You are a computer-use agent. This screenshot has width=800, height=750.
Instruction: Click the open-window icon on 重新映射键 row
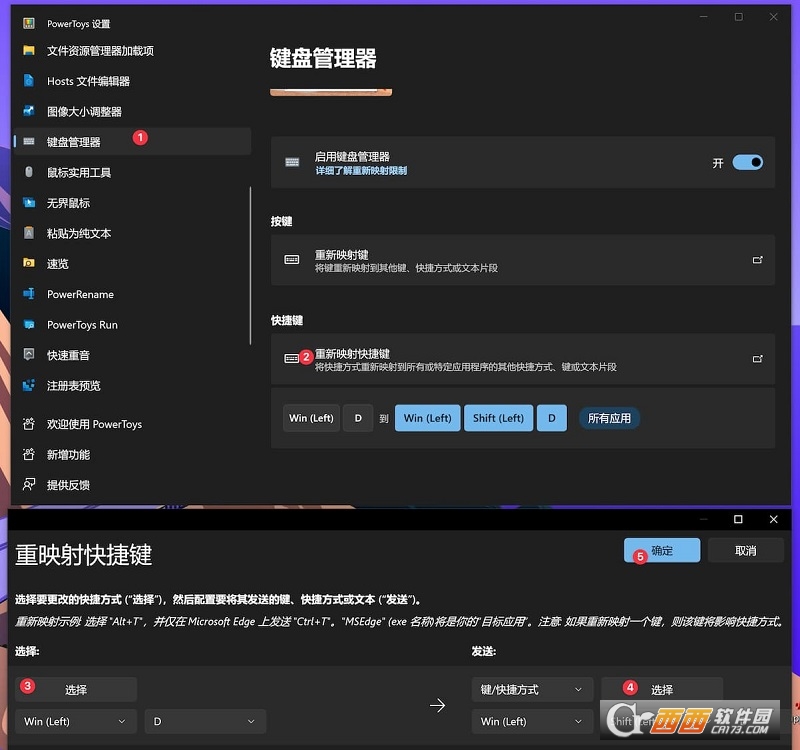757,260
